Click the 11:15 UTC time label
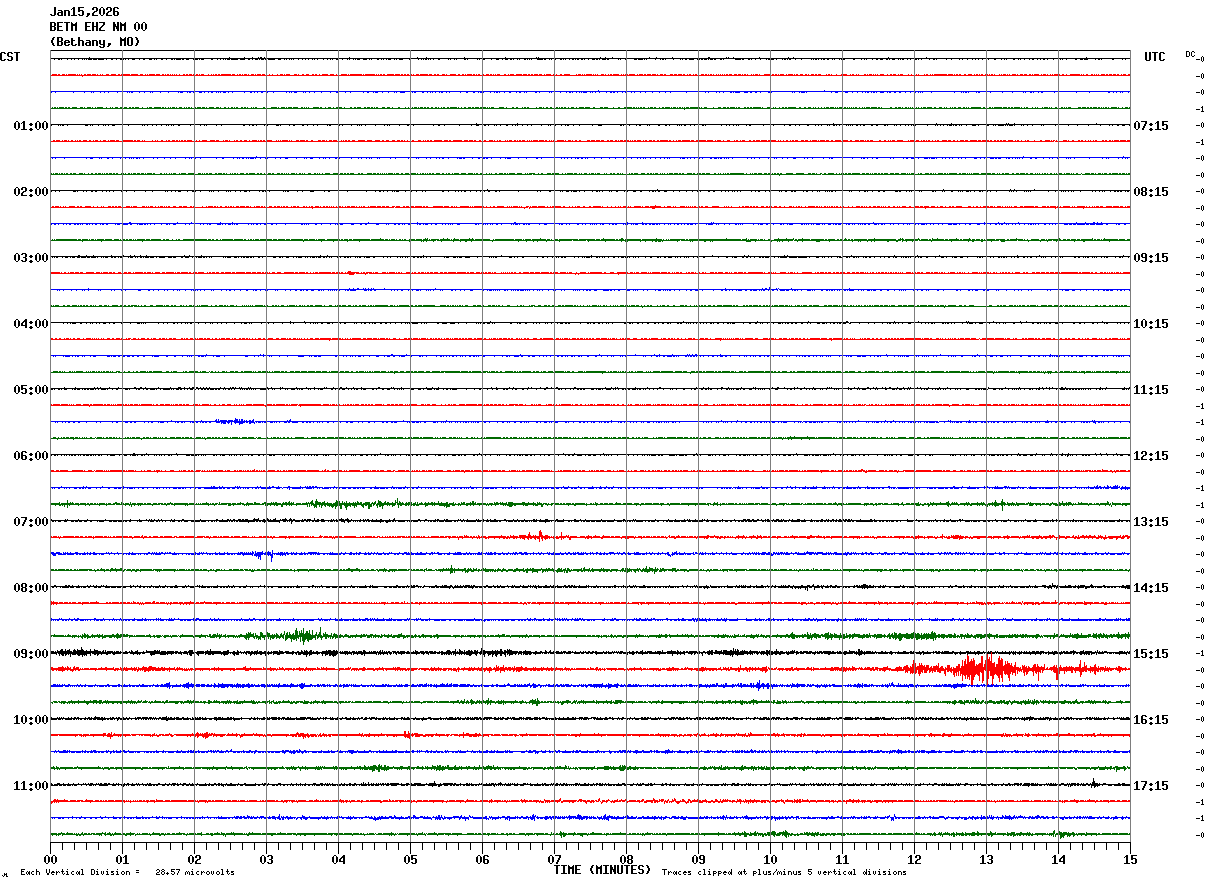The width and height of the screenshot is (1210, 886). coord(1151,390)
